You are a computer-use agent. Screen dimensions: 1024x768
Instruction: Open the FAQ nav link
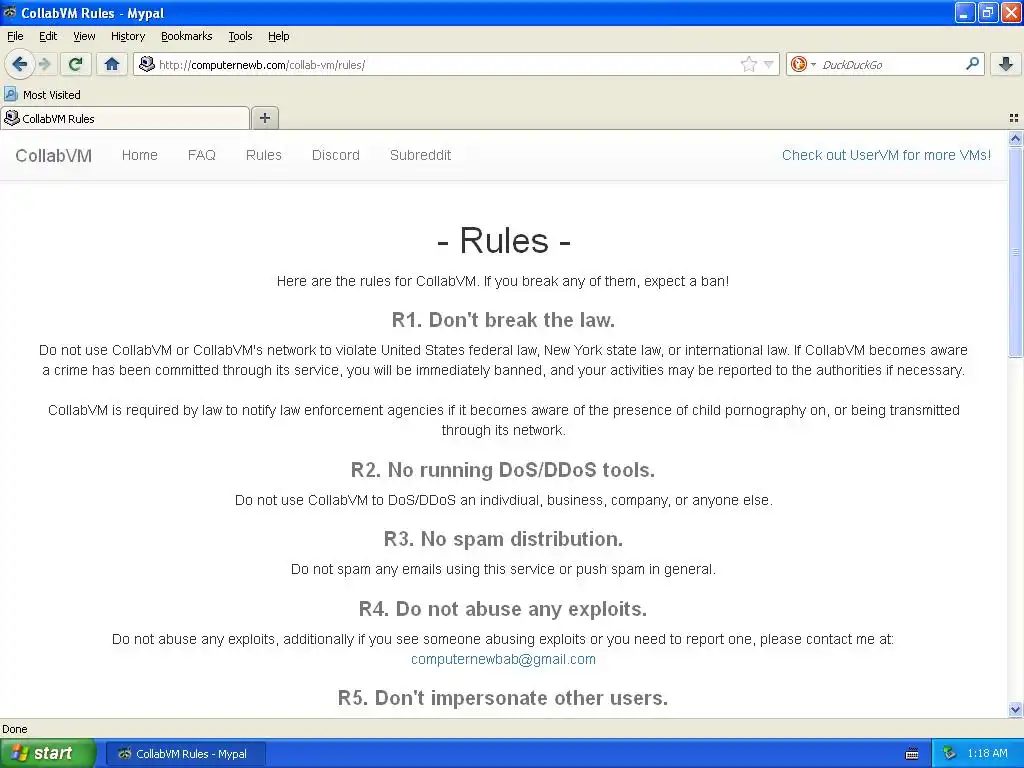point(202,155)
